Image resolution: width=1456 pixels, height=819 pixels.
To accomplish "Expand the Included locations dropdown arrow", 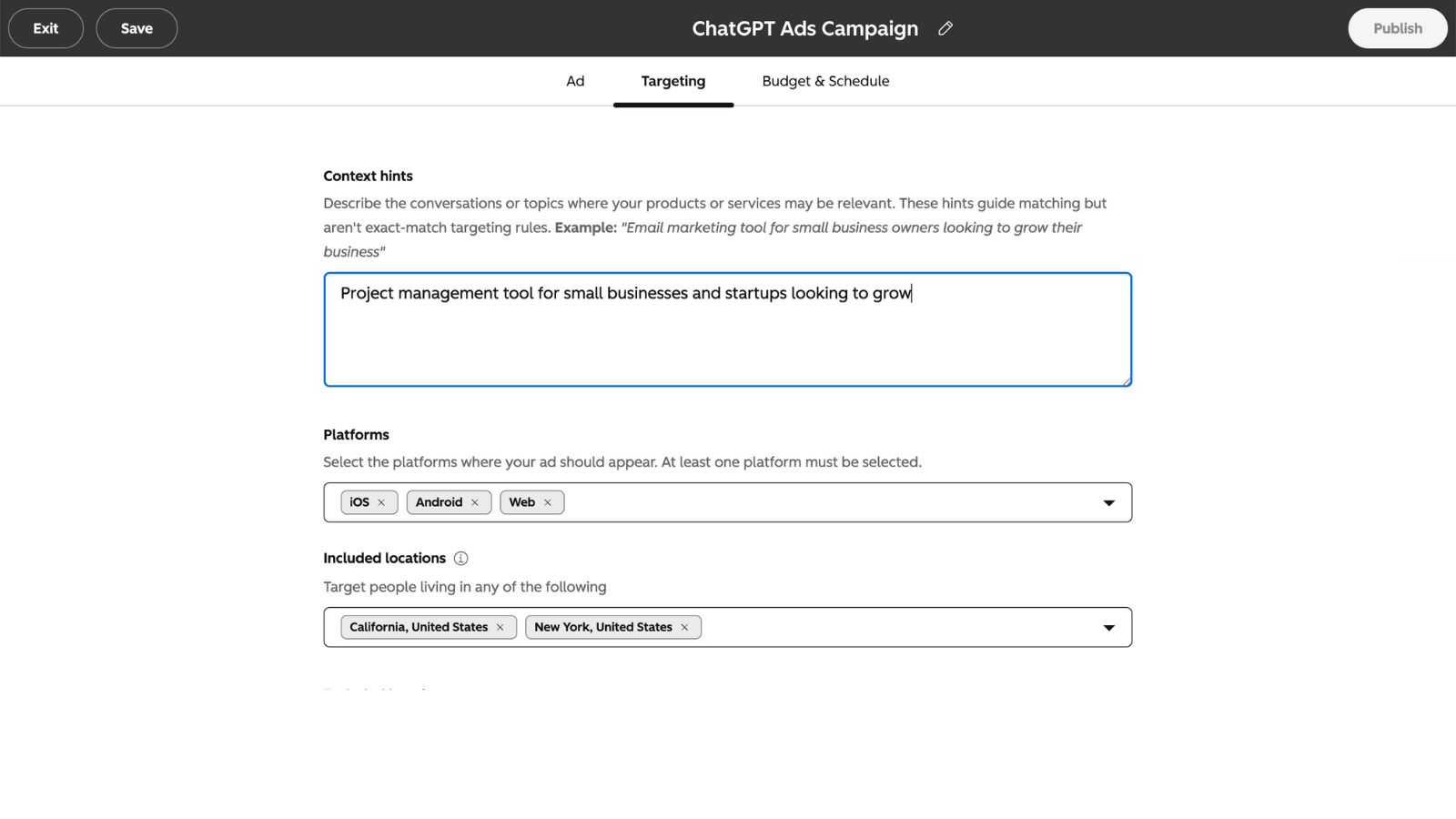I will (1109, 627).
